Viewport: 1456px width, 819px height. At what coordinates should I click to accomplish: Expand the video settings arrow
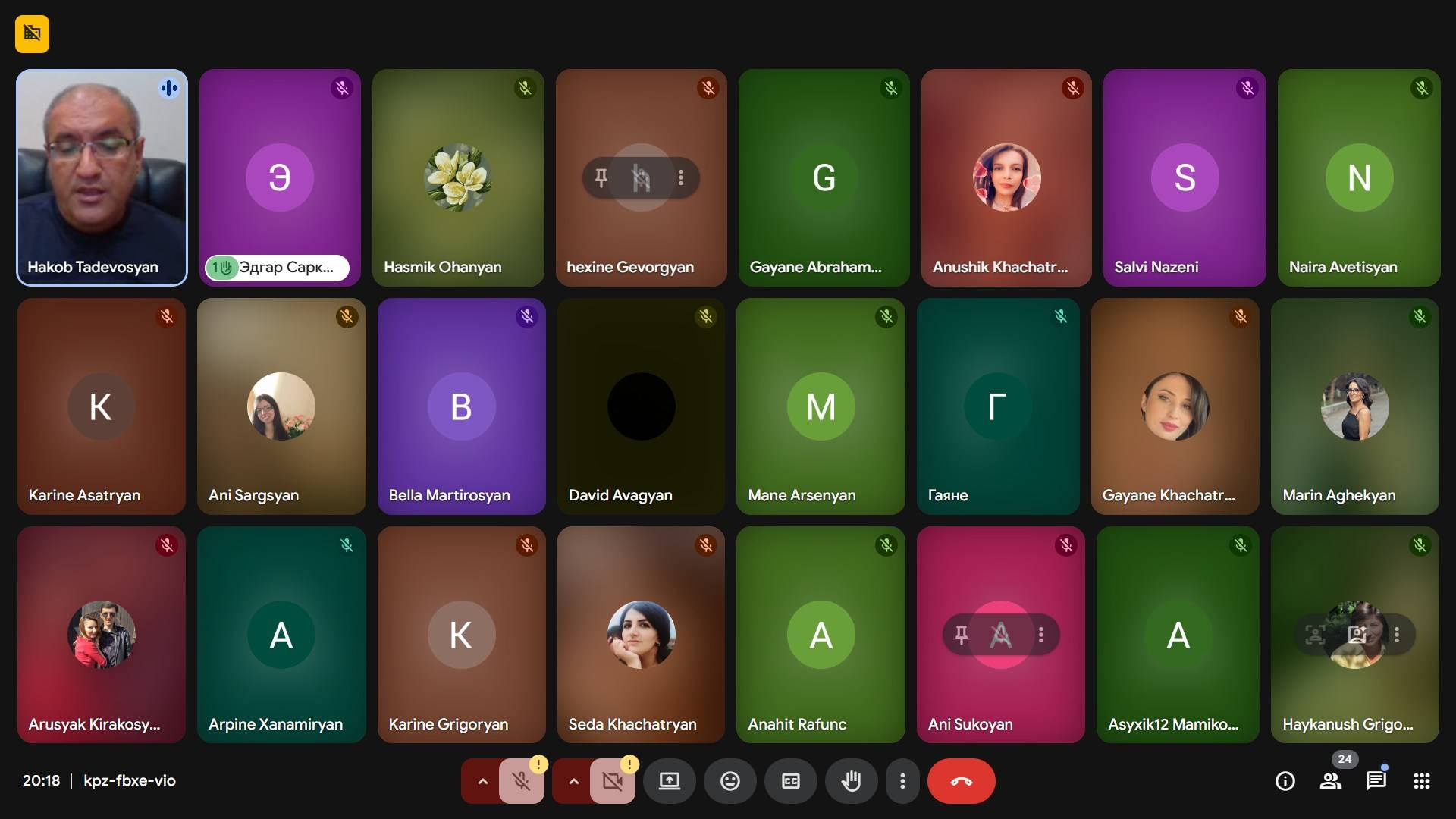click(573, 781)
